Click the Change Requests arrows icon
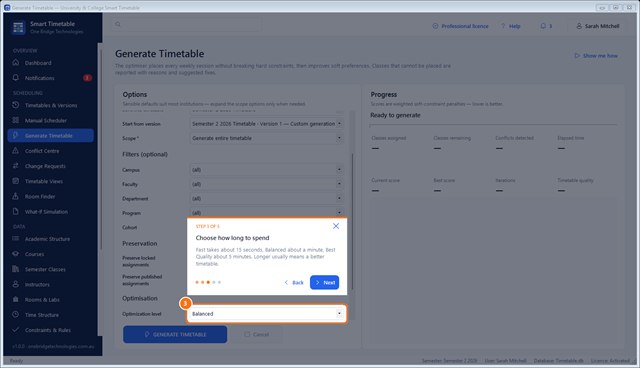The height and width of the screenshot is (368, 640). tap(16, 166)
